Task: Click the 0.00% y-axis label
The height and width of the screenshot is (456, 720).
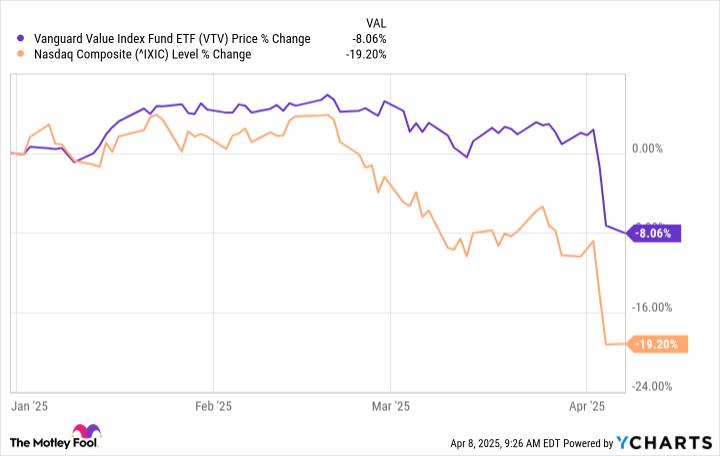Action: pyautogui.click(x=647, y=148)
